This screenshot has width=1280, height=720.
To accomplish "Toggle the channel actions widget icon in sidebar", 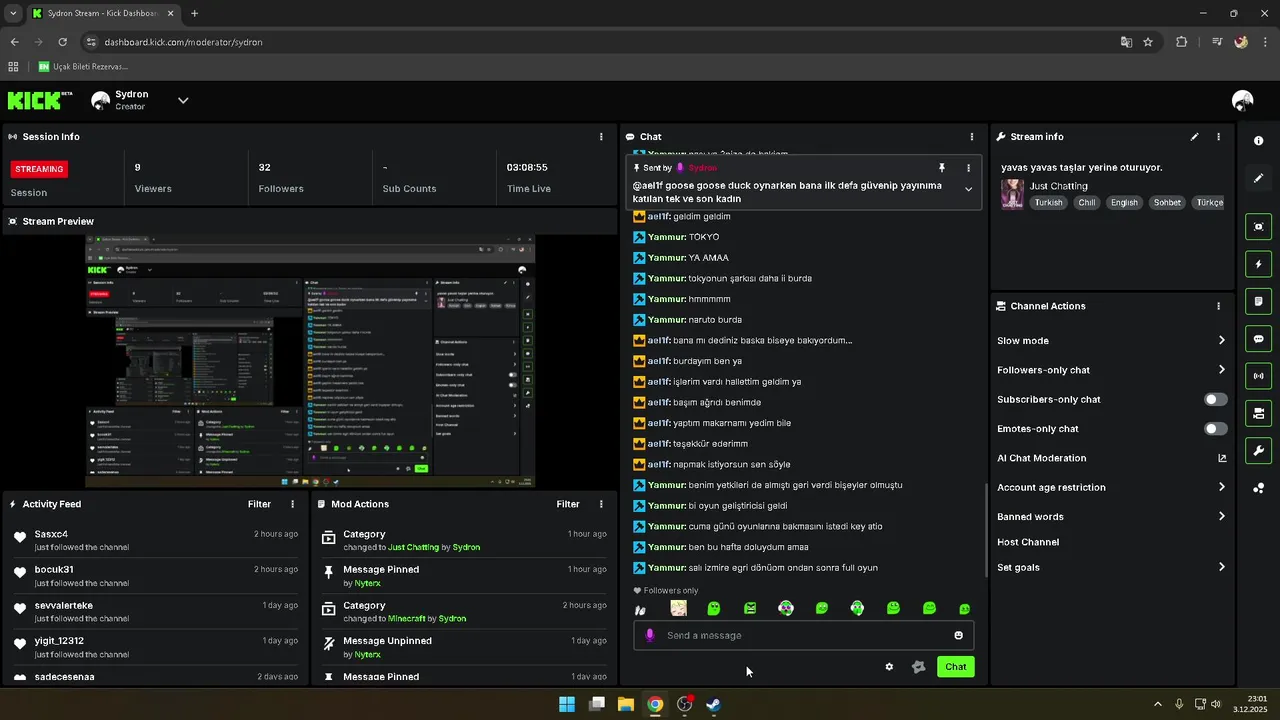I will [1258, 413].
